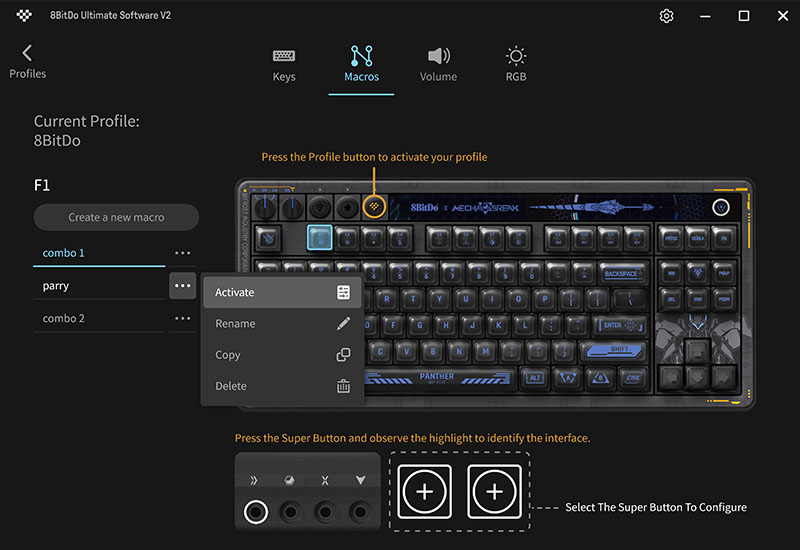Click the K key on keyboard
This screenshot has height=550, width=800.
pos(498,325)
